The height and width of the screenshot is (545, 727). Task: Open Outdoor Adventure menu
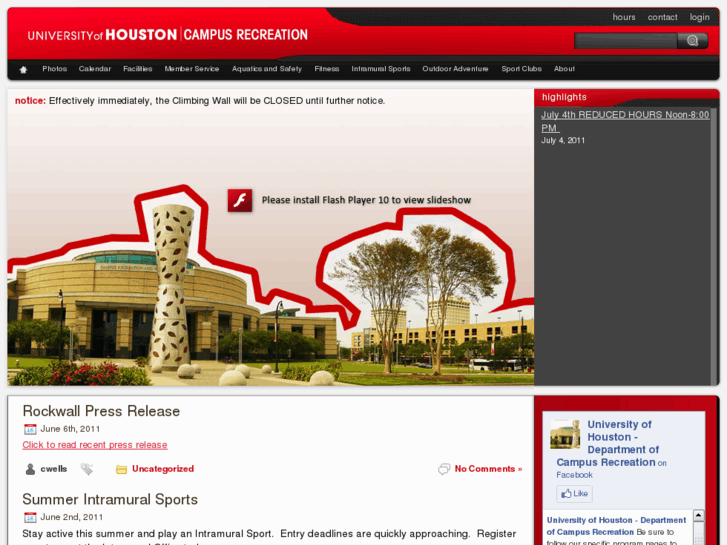pos(455,69)
